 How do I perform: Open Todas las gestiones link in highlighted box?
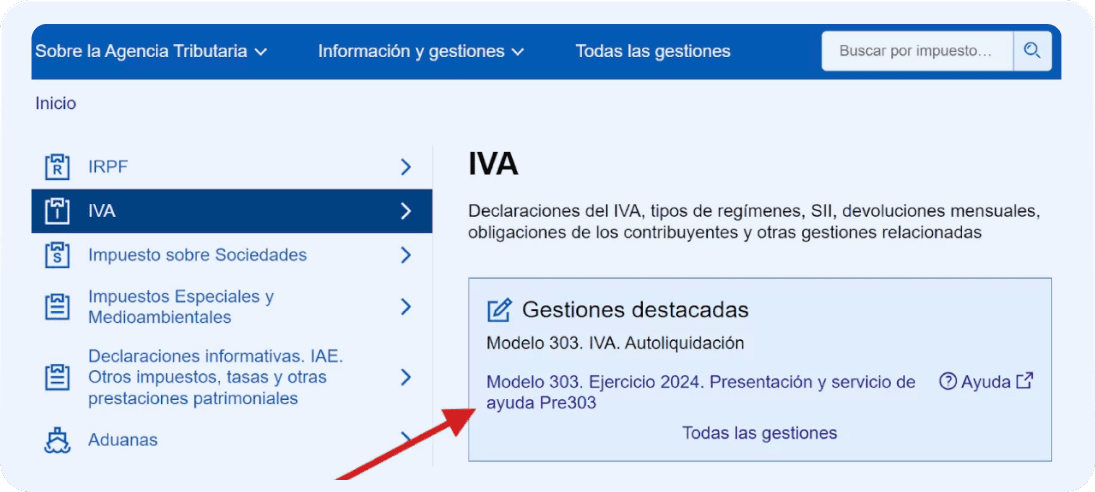pyautogui.click(x=760, y=433)
